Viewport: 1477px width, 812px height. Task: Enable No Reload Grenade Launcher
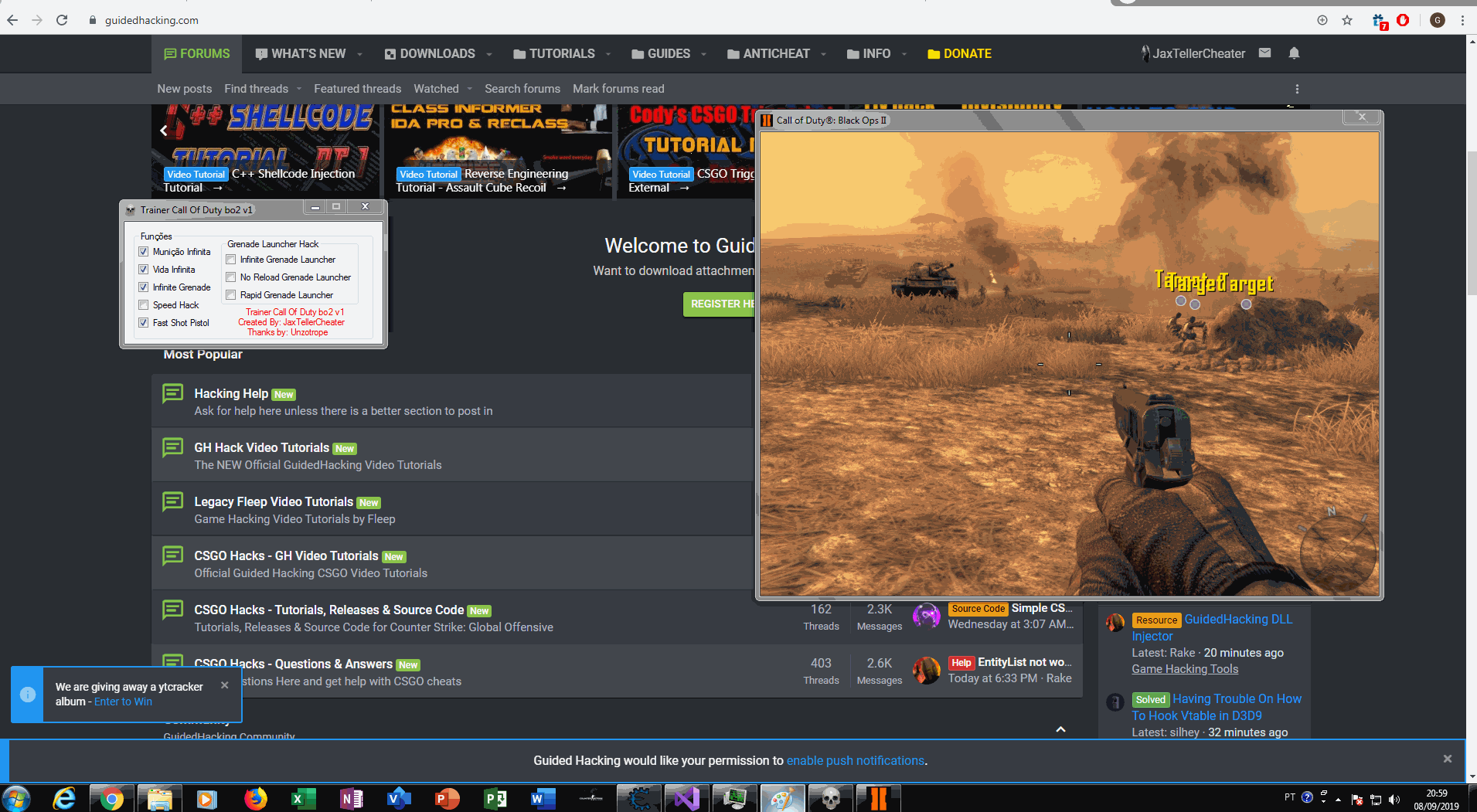tap(231, 277)
